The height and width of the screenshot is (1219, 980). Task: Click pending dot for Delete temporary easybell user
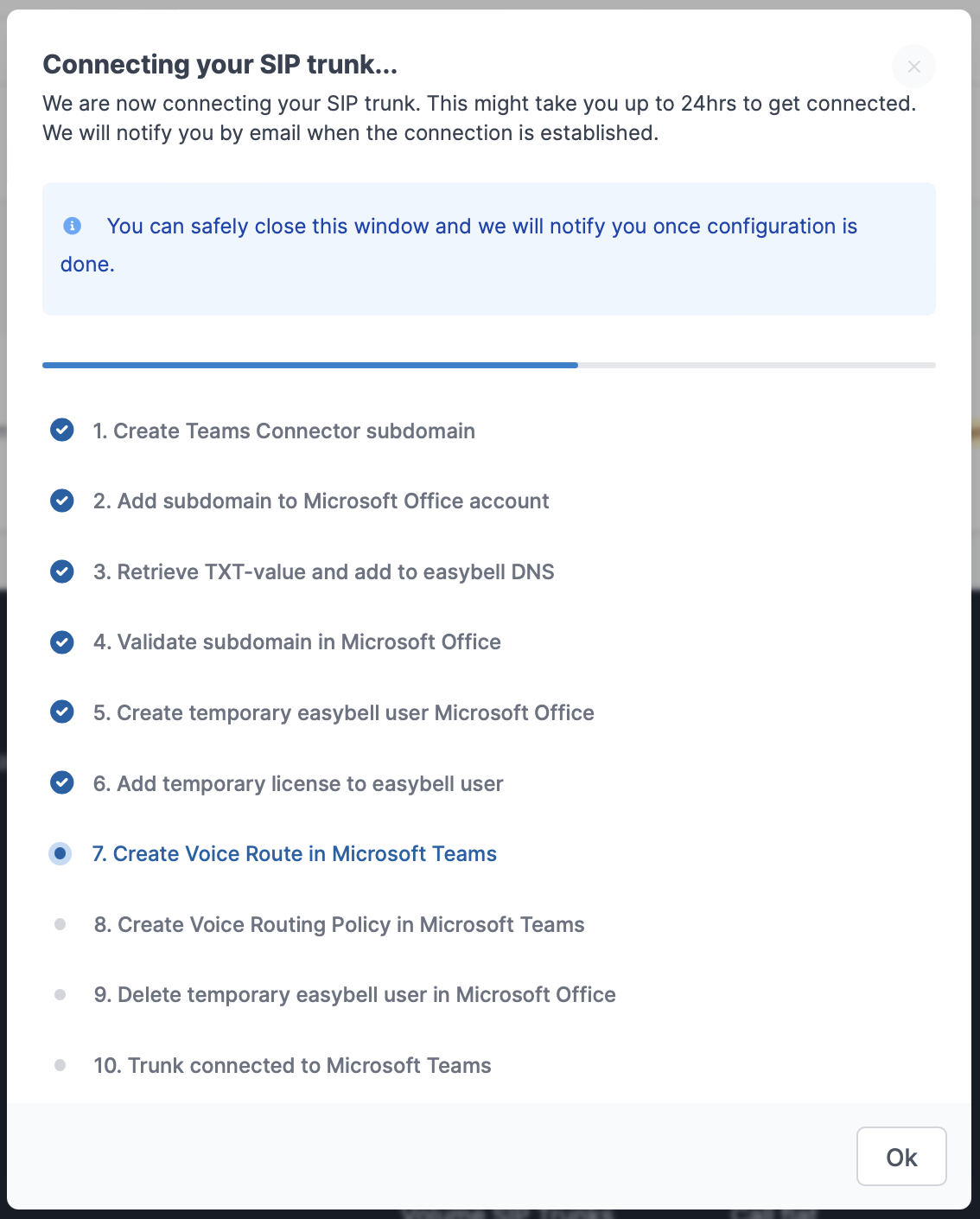coord(60,995)
